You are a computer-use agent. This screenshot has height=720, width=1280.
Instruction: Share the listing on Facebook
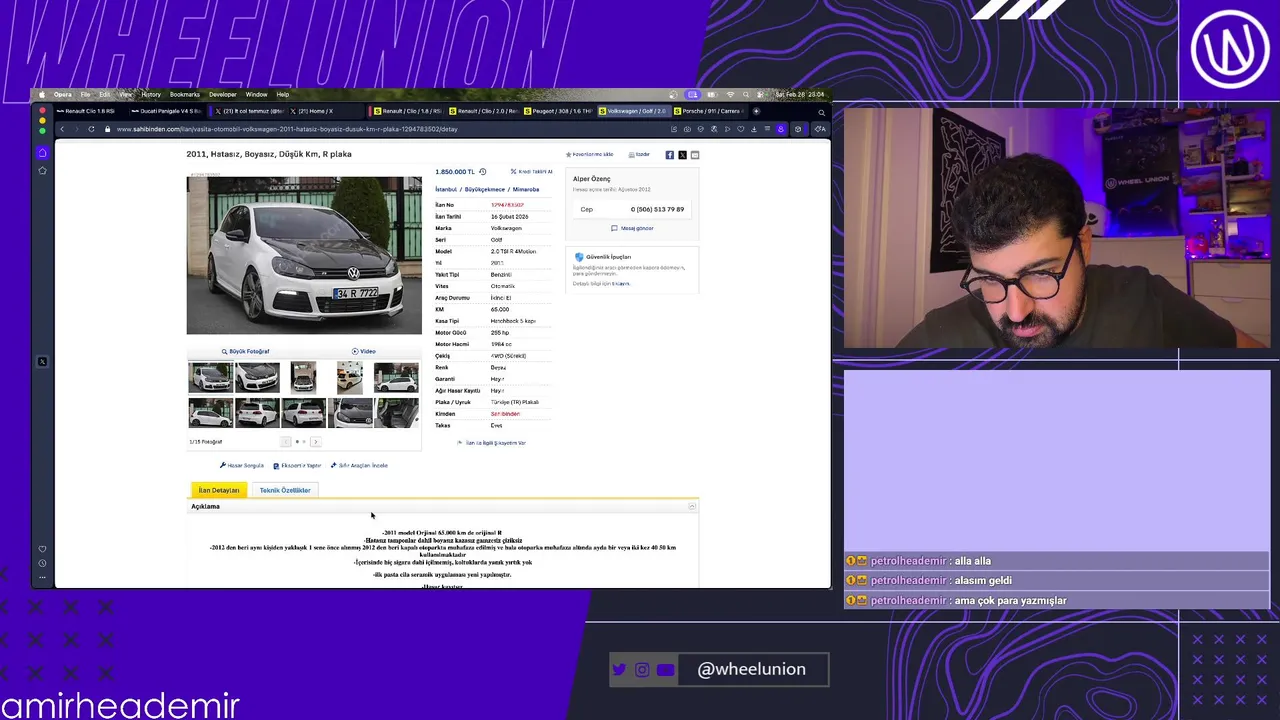coord(670,155)
